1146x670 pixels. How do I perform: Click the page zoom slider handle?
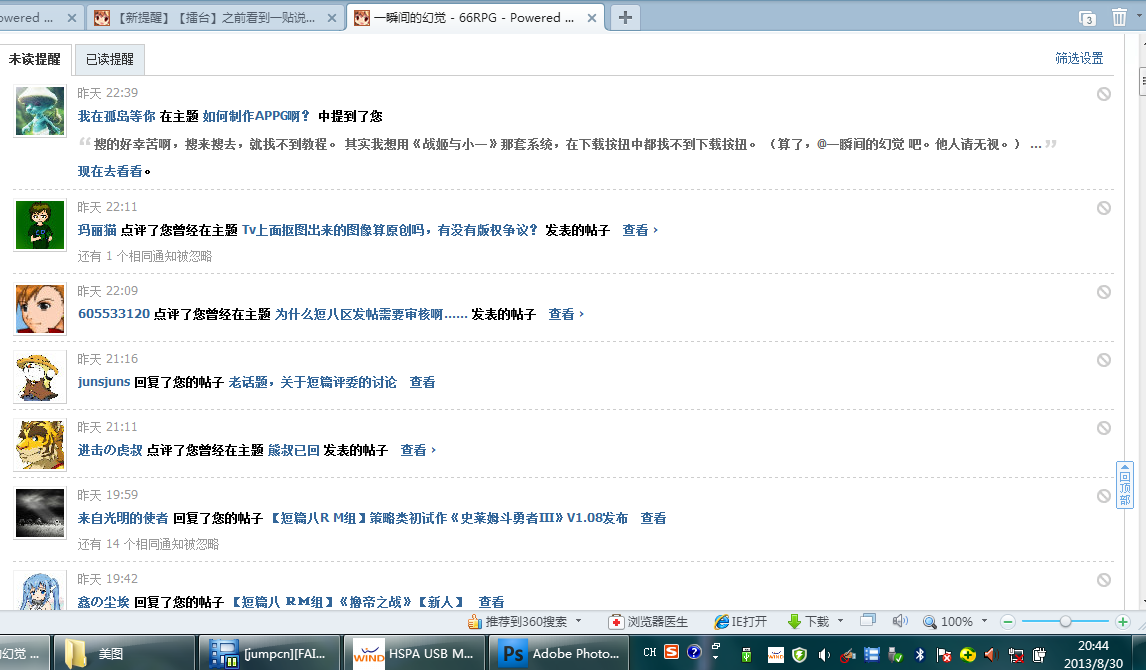(1066, 622)
